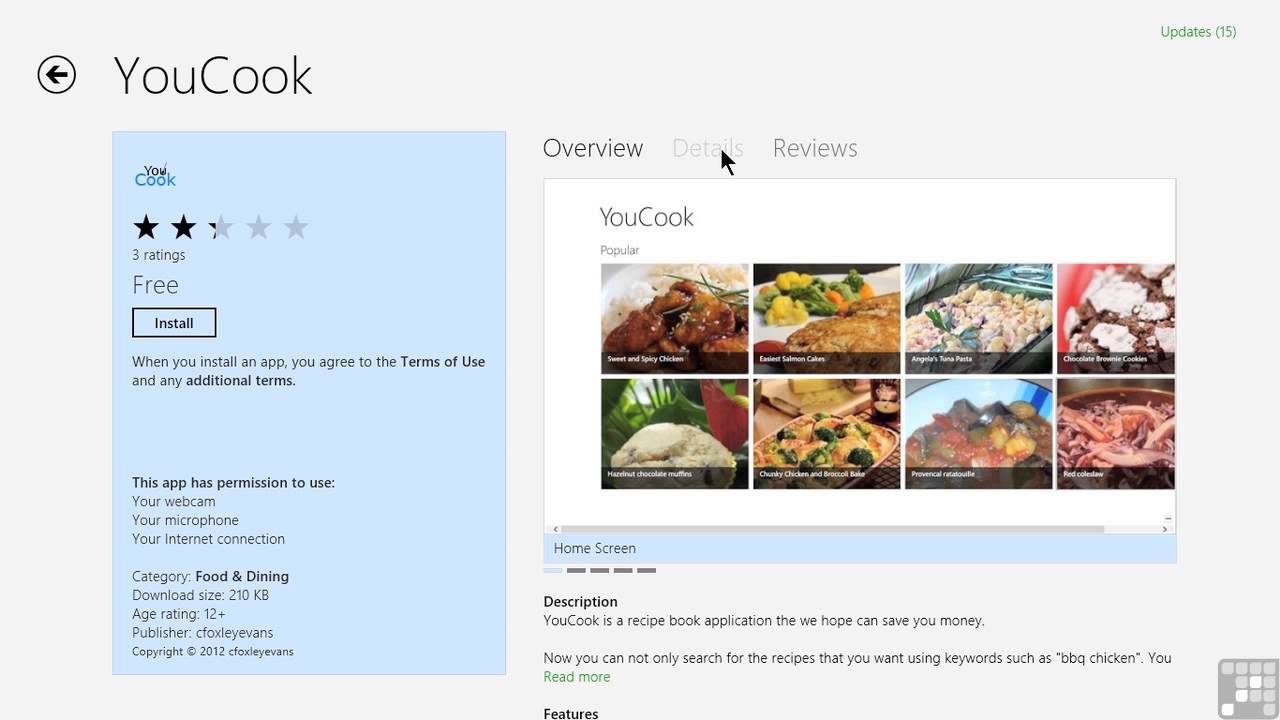
Task: Go back with the circled arrow button
Action: (57, 75)
